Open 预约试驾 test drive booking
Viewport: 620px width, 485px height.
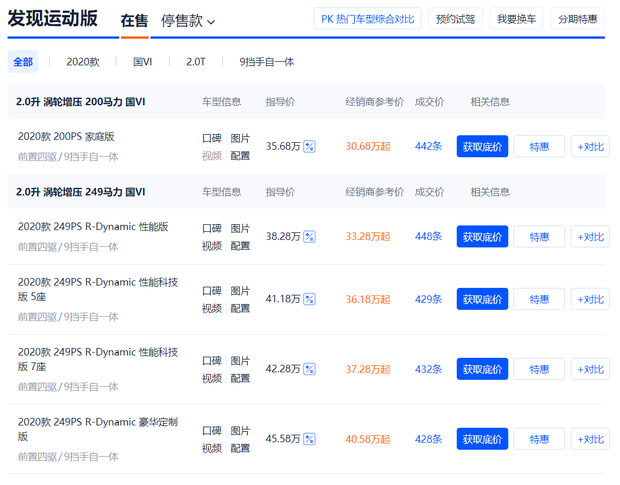point(456,19)
